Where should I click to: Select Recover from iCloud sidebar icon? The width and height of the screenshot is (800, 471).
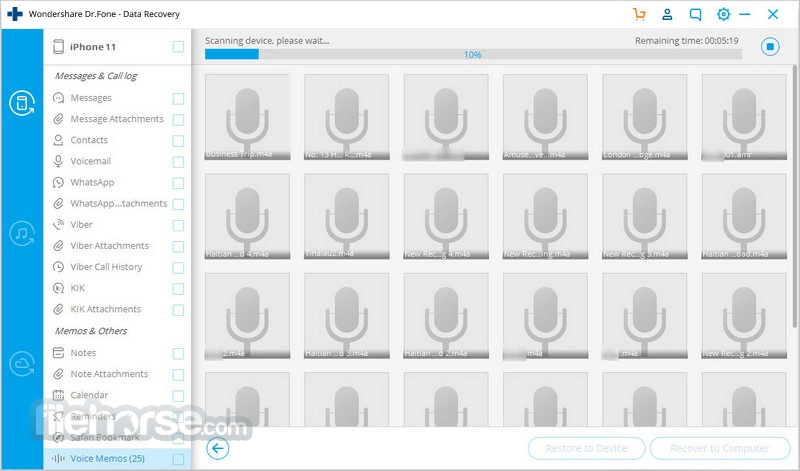click(22, 364)
